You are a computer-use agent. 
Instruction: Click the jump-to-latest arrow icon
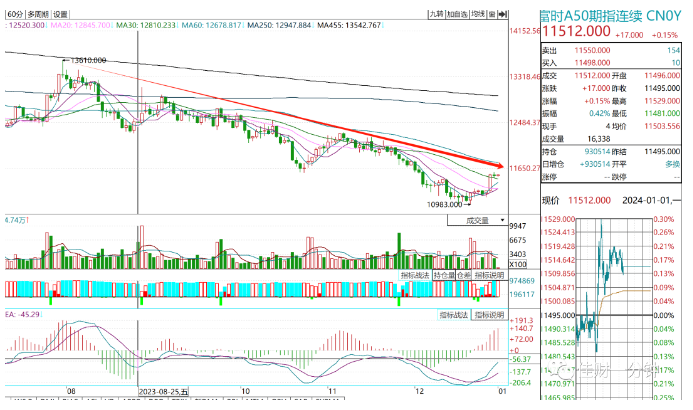click(503, 14)
